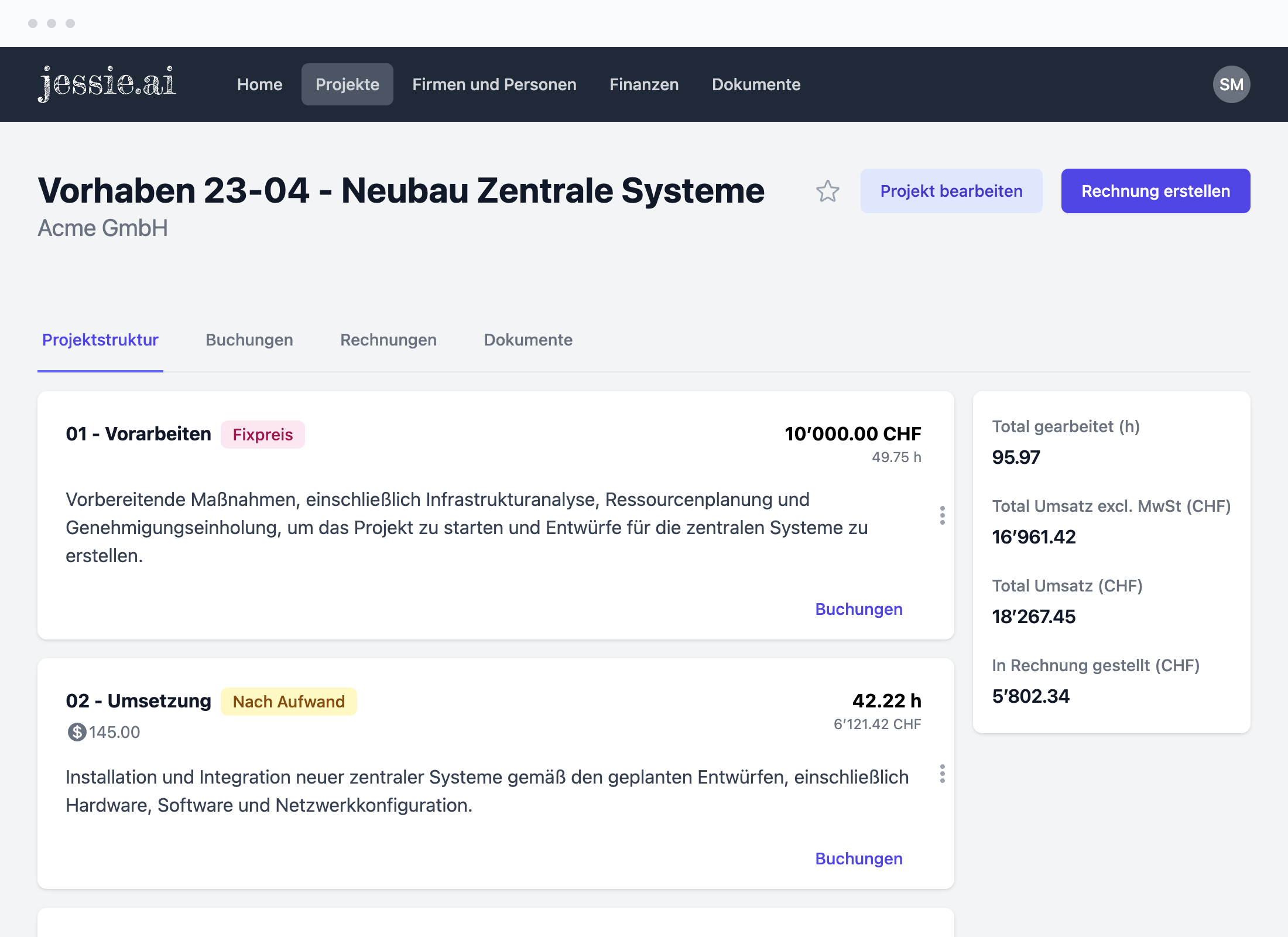This screenshot has width=1288, height=937.
Task: Navigate to Finanzen
Action: pyautogui.click(x=644, y=84)
